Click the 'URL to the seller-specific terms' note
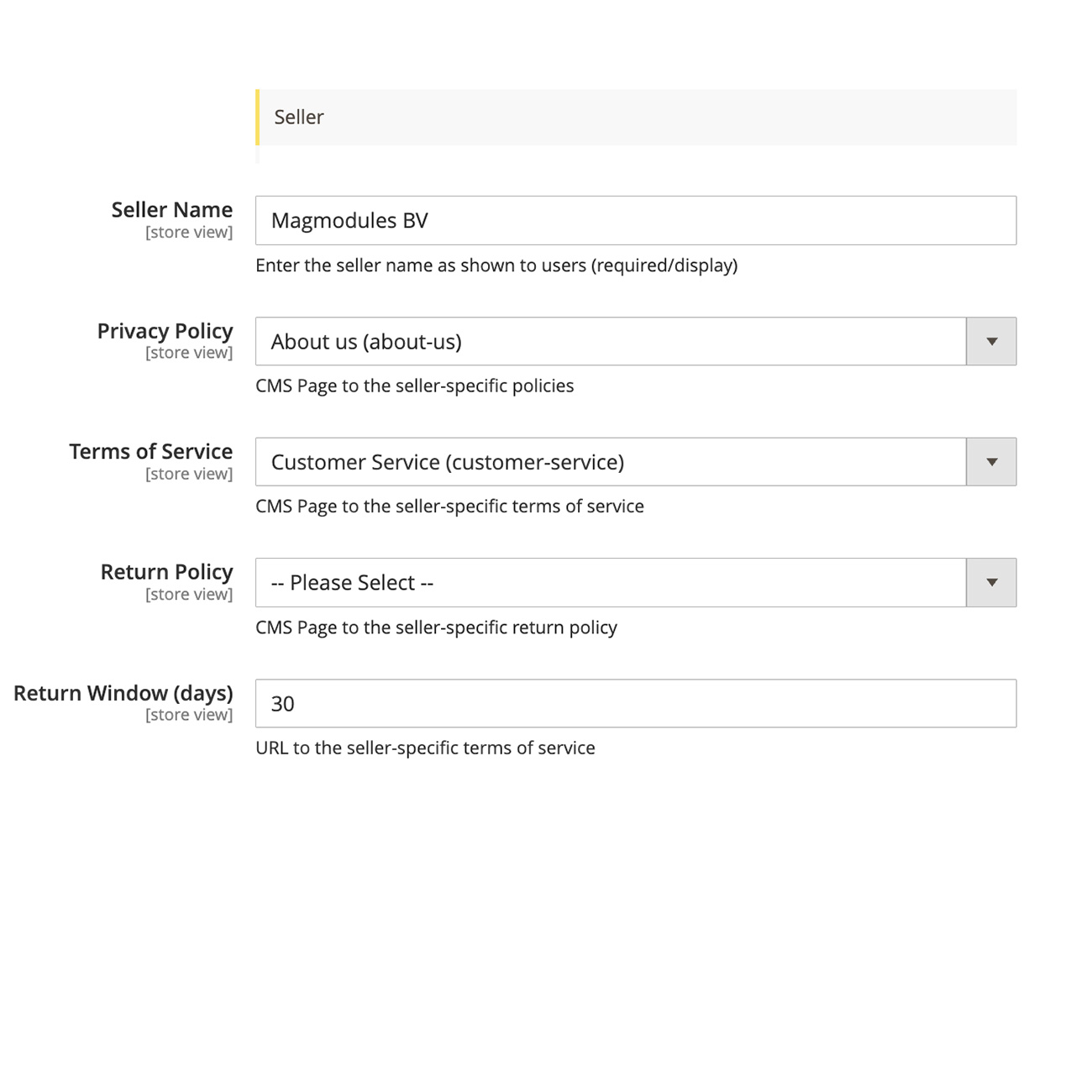Image resolution: width=1092 pixels, height=1092 pixels. coord(425,748)
